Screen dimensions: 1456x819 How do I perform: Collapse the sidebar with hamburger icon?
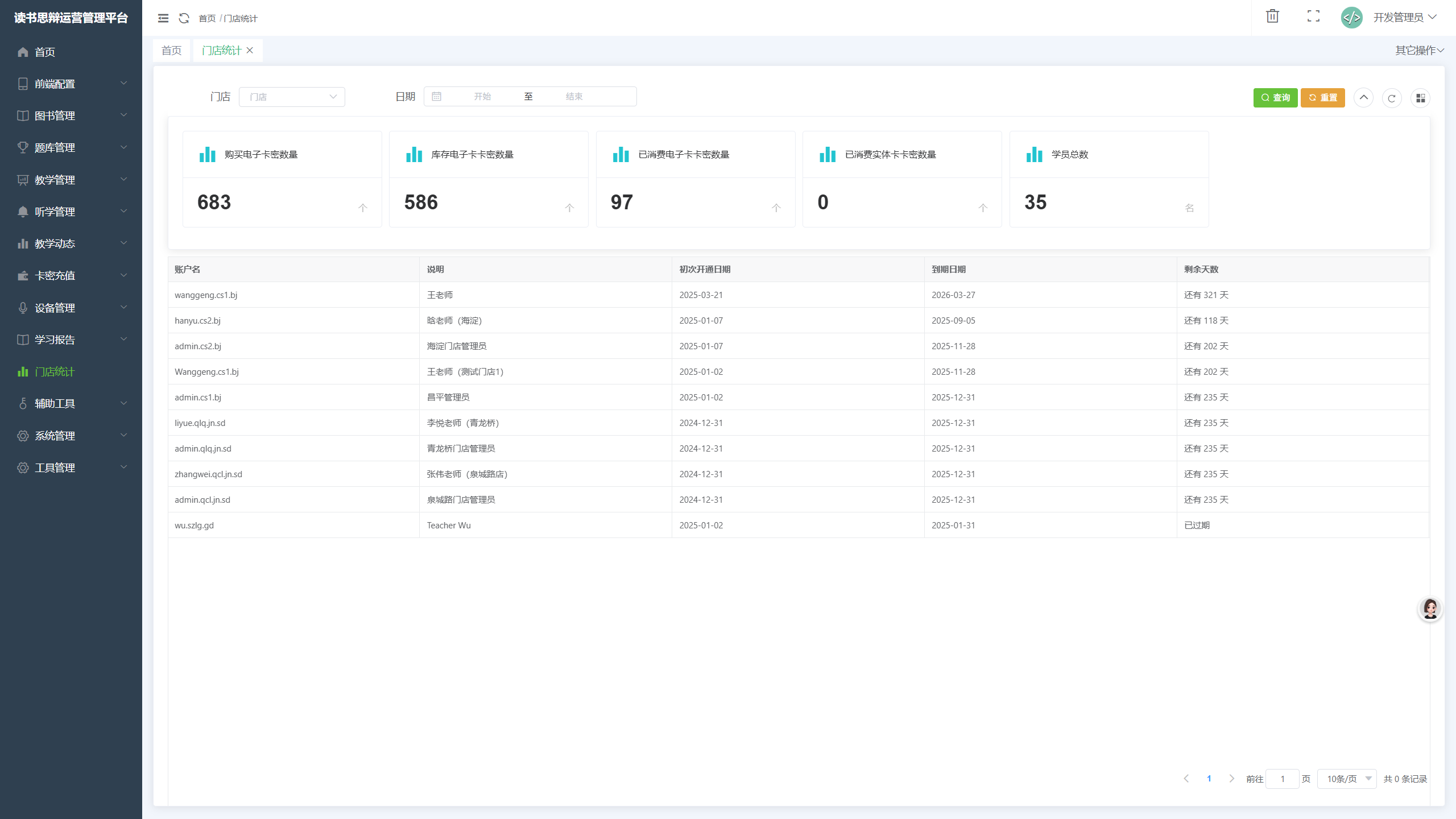click(x=163, y=18)
